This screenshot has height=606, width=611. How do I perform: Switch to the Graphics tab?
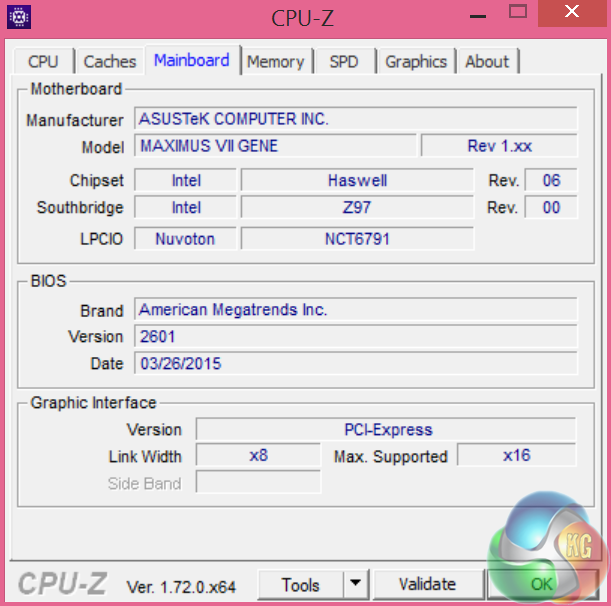click(416, 62)
